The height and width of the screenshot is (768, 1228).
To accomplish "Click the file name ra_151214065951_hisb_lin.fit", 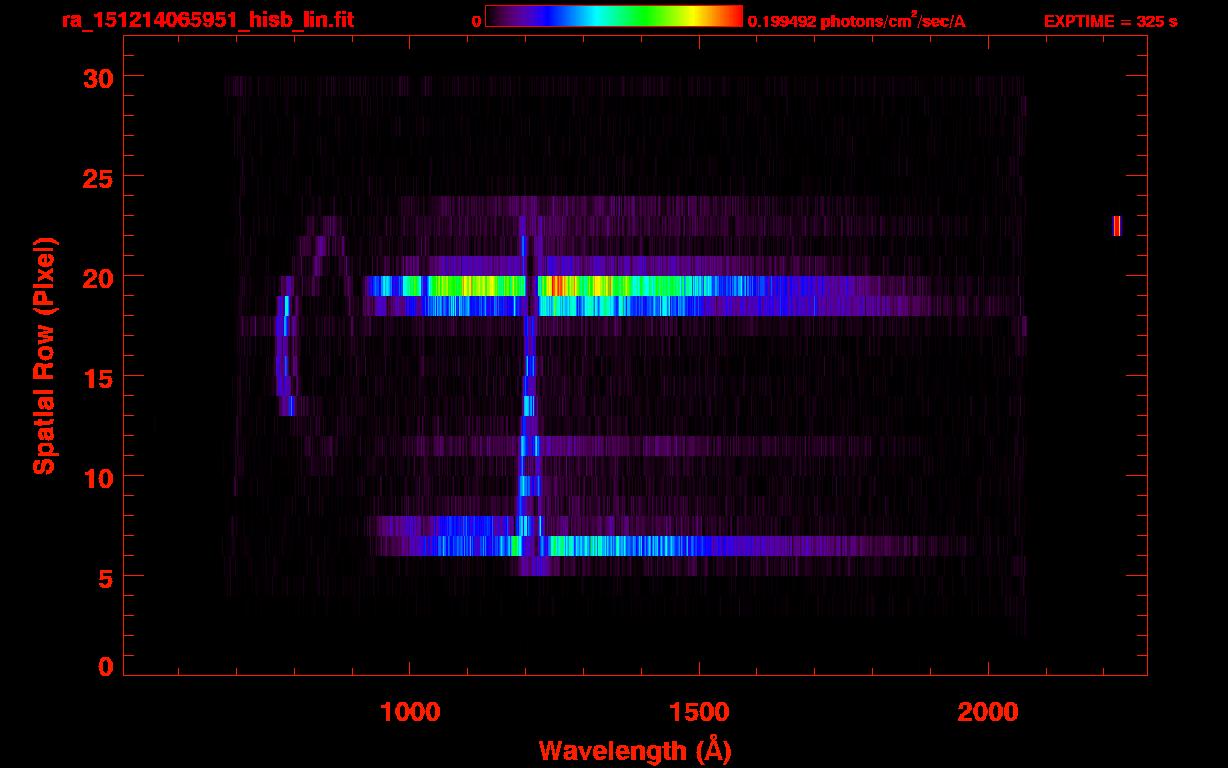I will point(207,20).
